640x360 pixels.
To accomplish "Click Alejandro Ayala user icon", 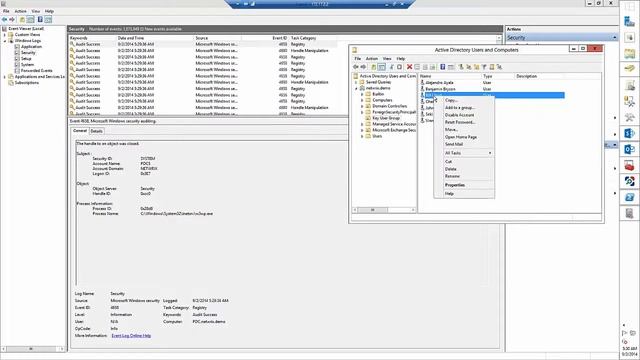I will pyautogui.click(x=422, y=82).
